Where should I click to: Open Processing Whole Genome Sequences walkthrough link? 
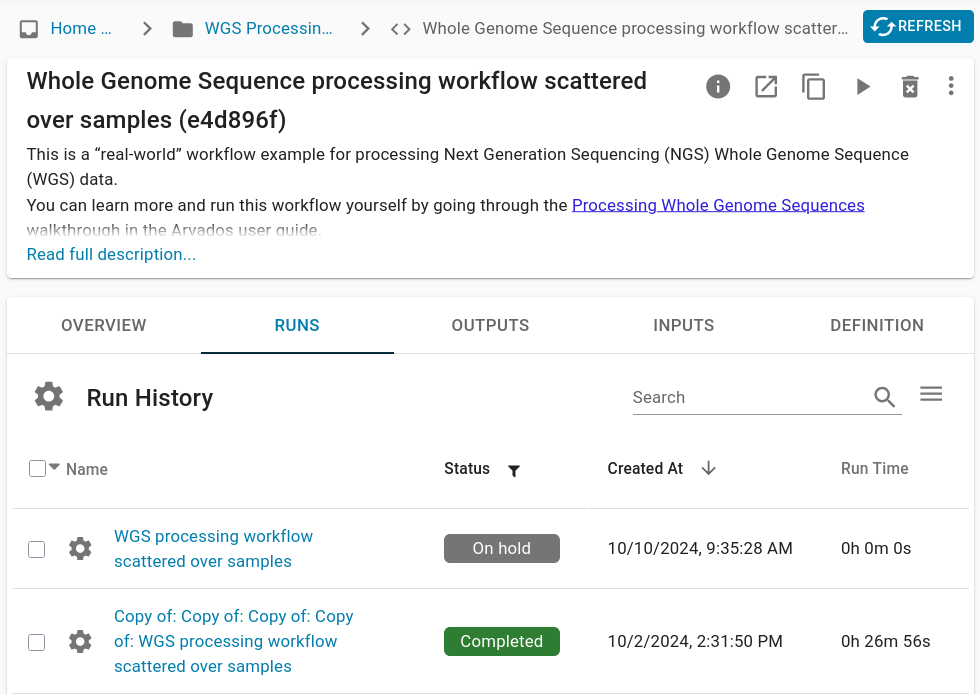pyautogui.click(x=718, y=205)
